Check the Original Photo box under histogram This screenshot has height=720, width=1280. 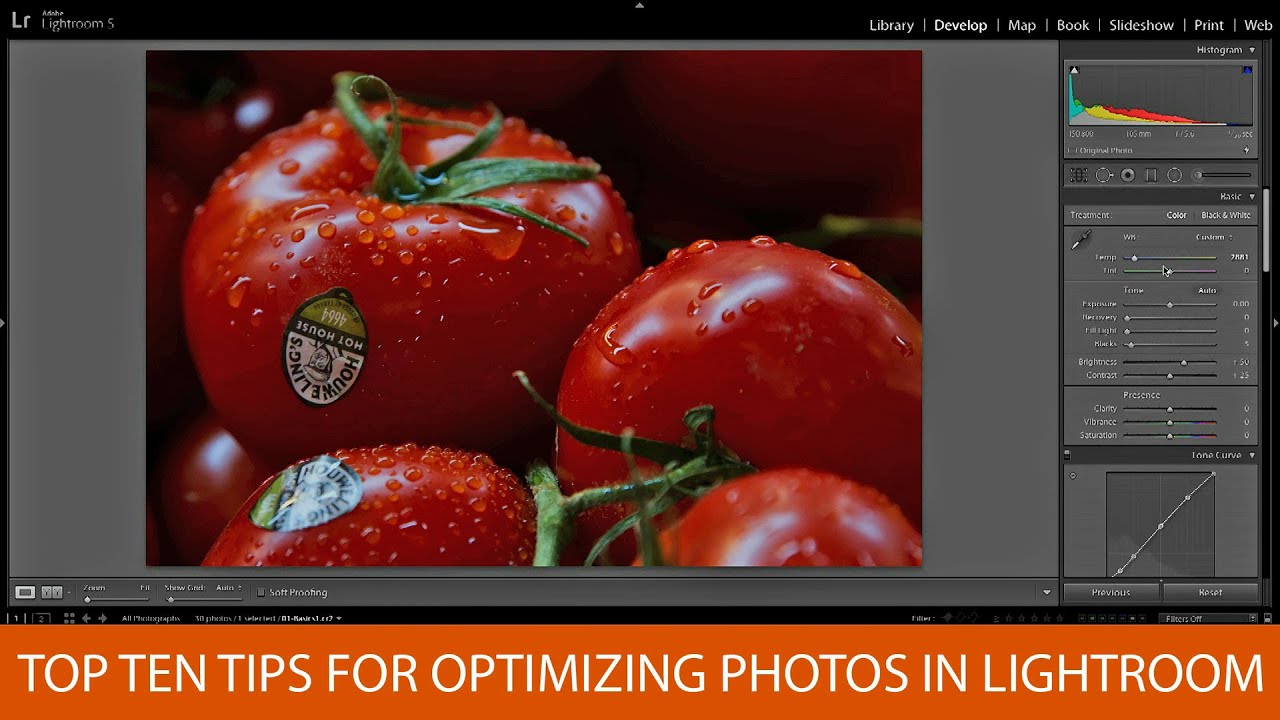[x=1070, y=150]
